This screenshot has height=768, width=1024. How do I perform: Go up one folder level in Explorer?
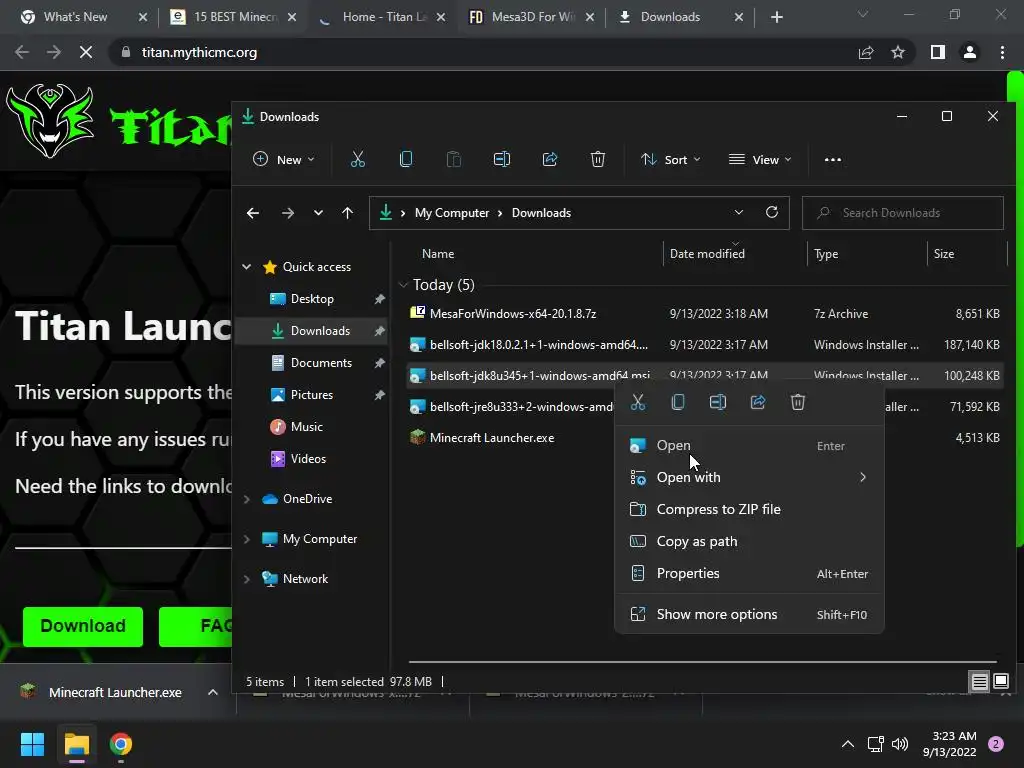click(x=347, y=213)
